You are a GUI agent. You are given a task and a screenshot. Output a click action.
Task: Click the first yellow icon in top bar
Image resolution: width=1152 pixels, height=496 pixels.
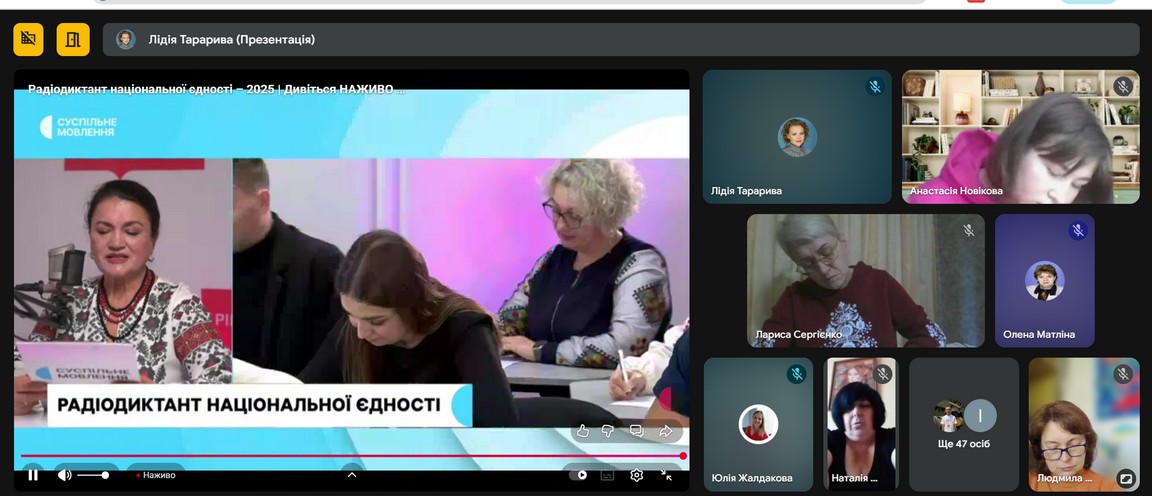pos(28,39)
